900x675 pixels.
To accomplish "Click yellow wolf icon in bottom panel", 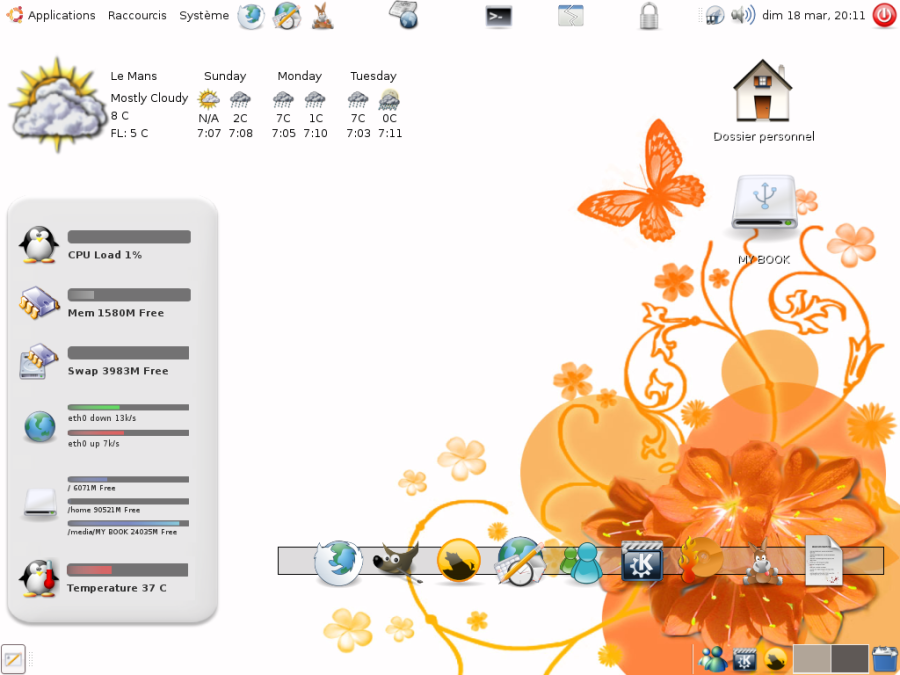I will (775, 660).
